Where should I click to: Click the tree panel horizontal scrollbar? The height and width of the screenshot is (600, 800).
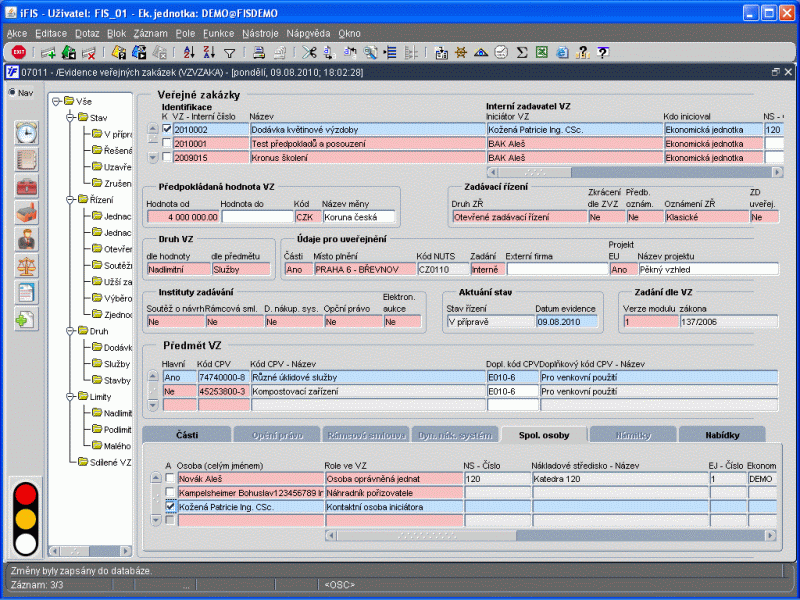(x=90, y=551)
